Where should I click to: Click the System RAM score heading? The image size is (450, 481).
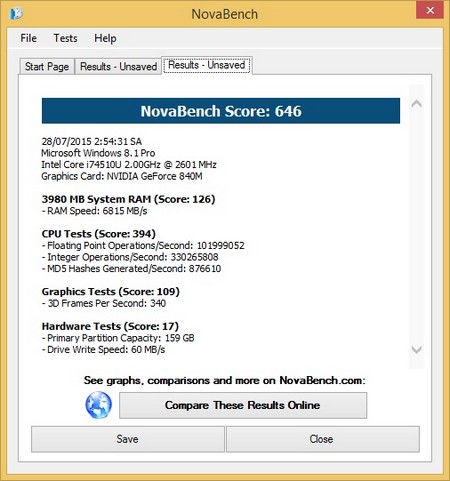pos(128,199)
